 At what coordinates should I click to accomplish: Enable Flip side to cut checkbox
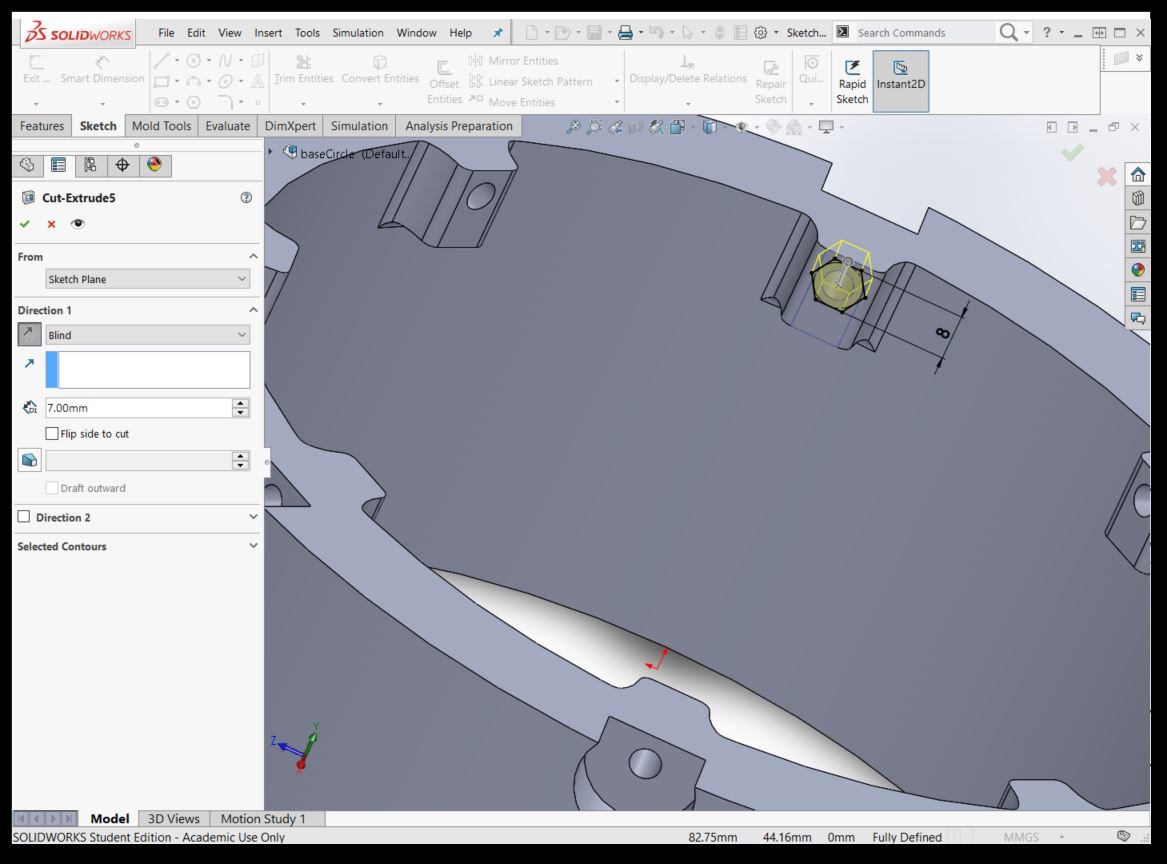pos(53,434)
